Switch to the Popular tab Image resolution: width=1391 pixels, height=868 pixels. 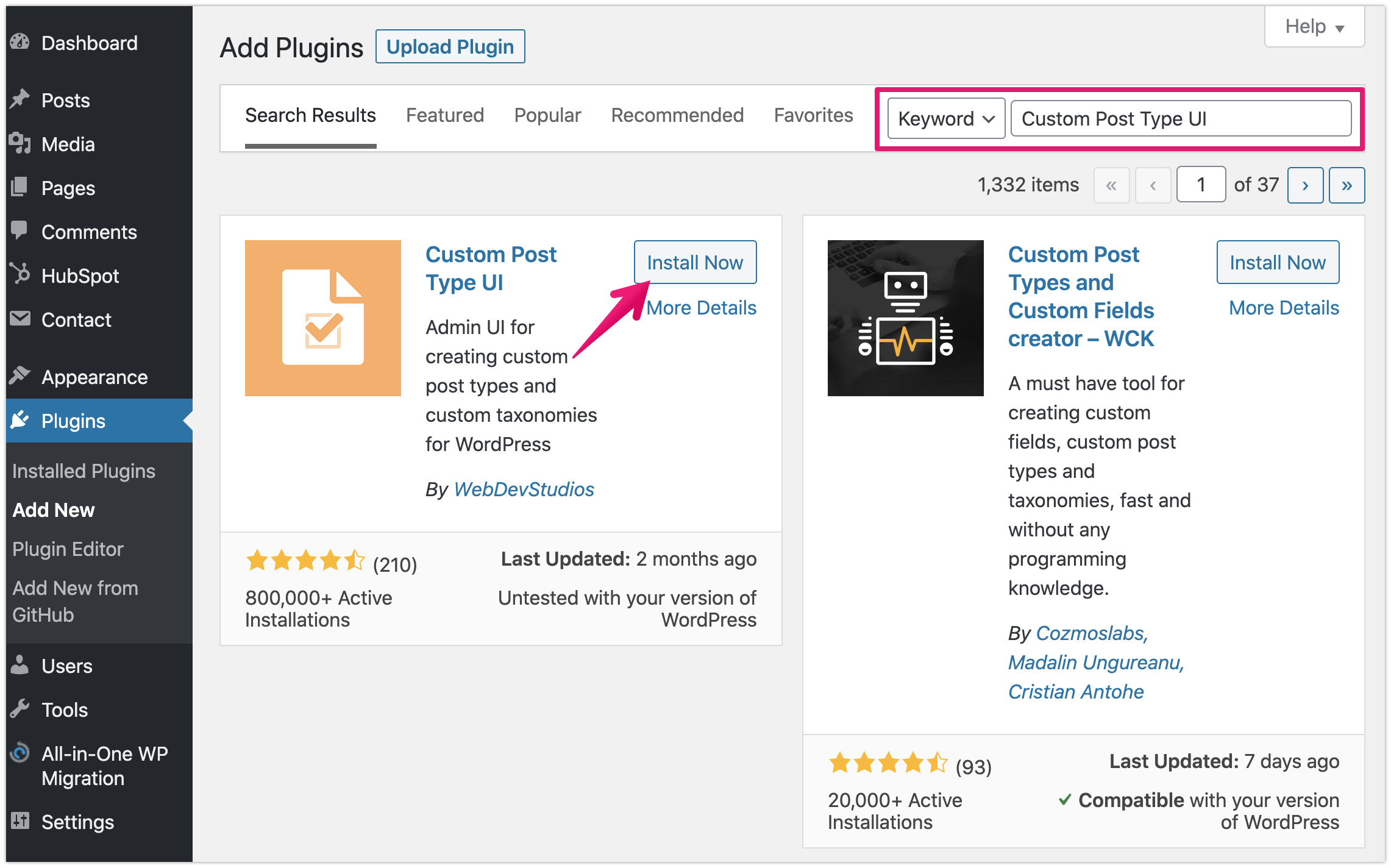click(x=547, y=115)
